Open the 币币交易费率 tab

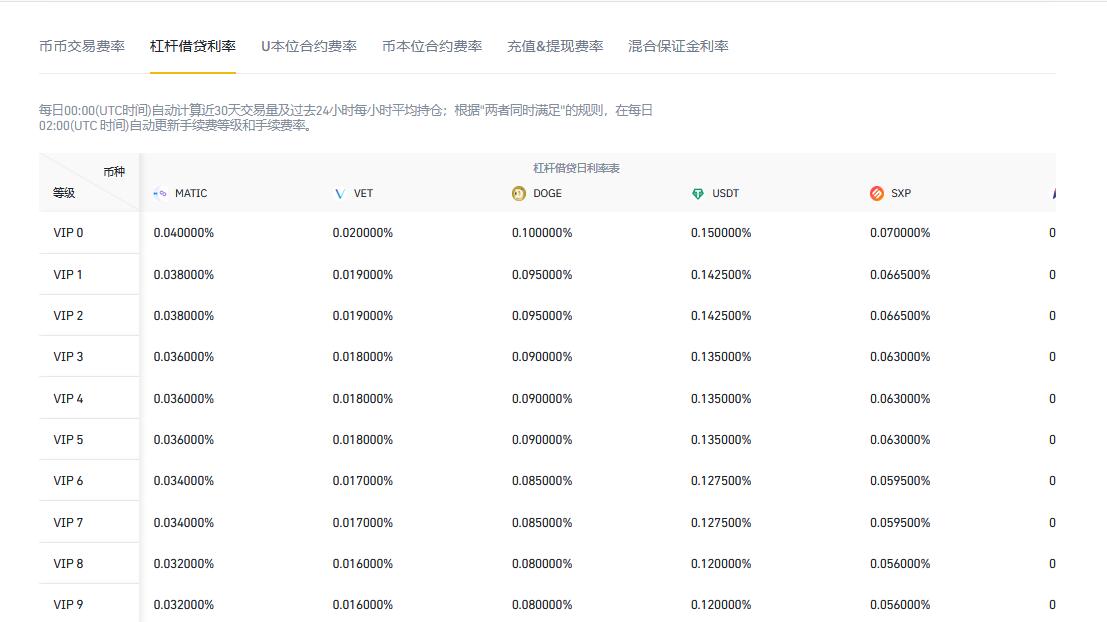point(82,46)
